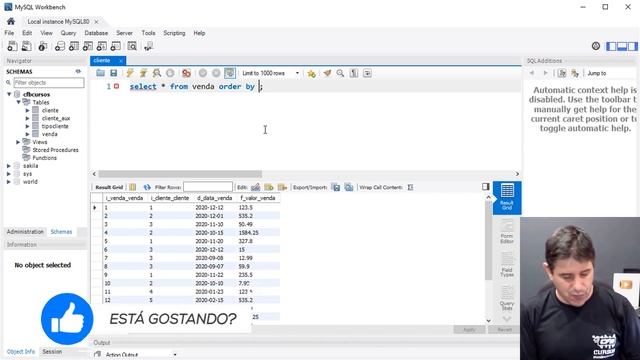Click the d_data_venda column header
The height and width of the screenshot is (360, 640).
[x=214, y=198]
